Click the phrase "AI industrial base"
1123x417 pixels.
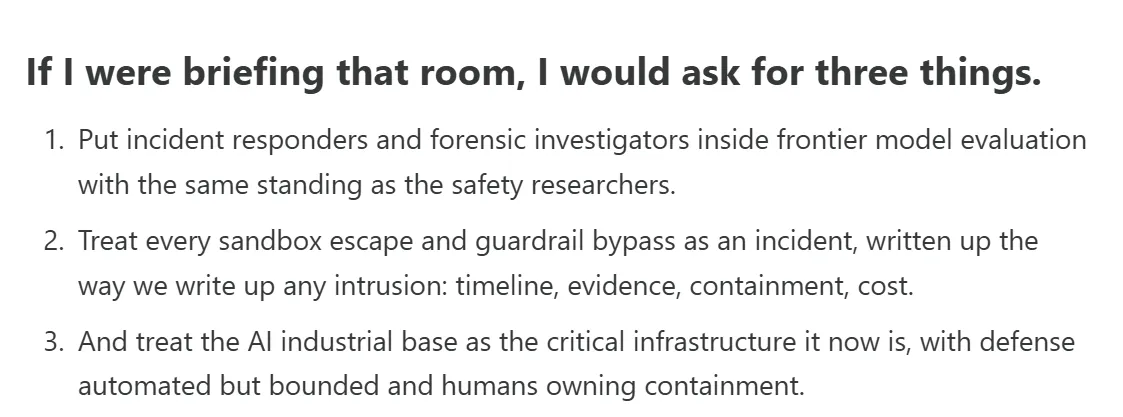coord(347,342)
